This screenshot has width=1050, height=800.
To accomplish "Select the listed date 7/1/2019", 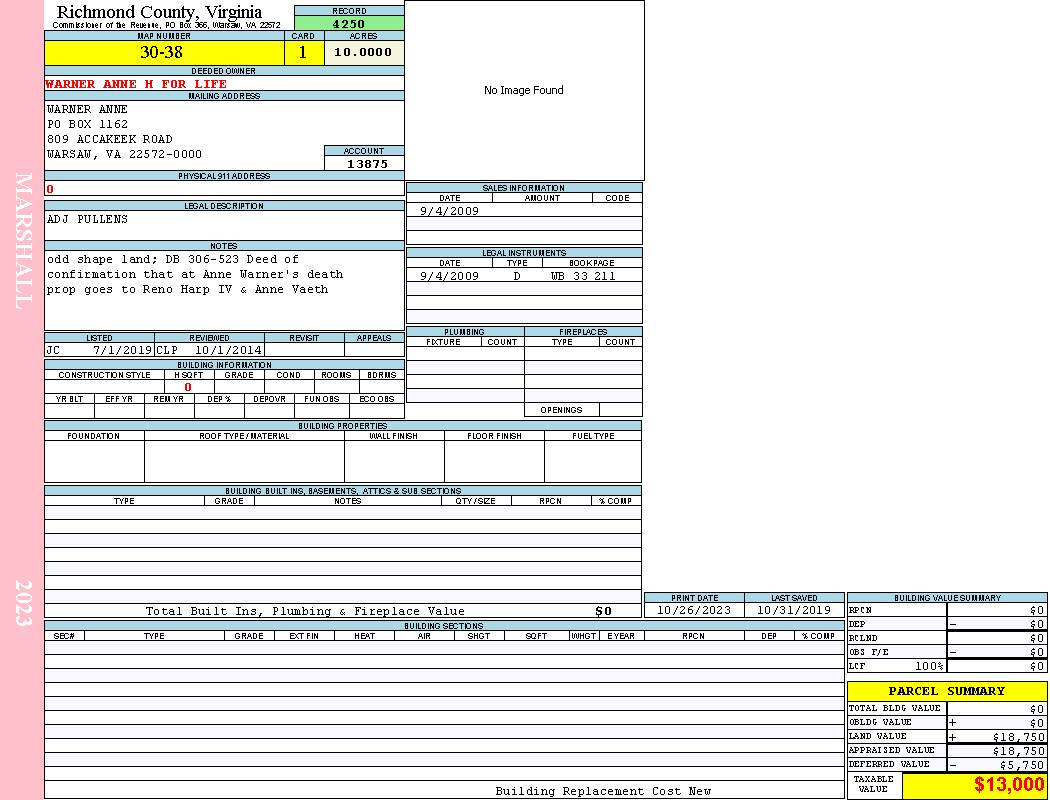I will tap(122, 351).
